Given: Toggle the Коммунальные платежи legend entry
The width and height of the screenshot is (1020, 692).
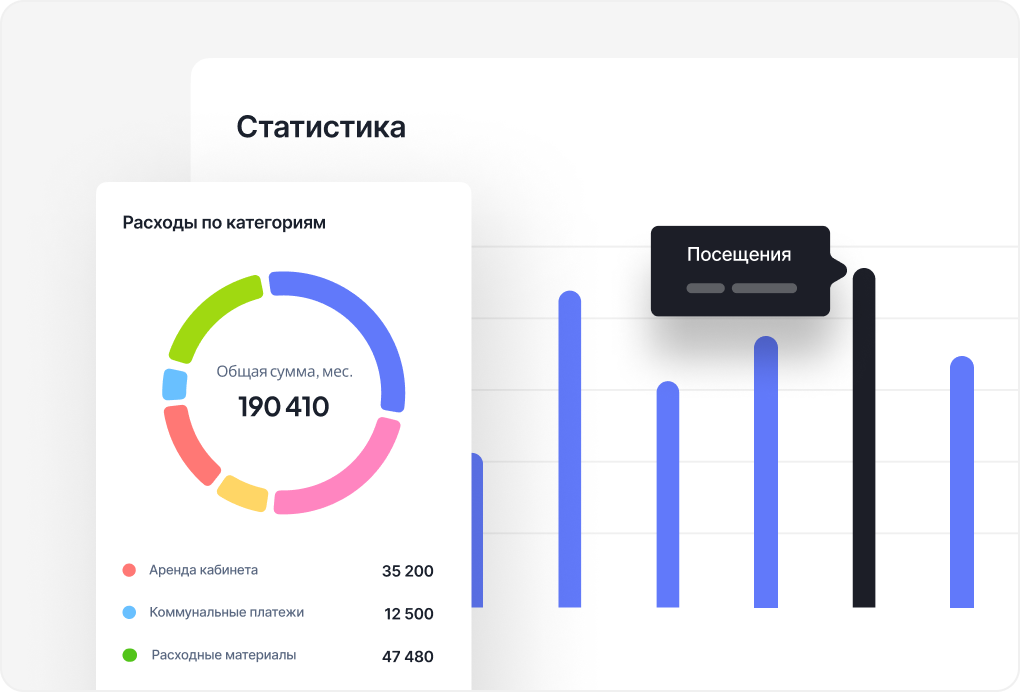Looking at the screenshot, I should [x=225, y=612].
